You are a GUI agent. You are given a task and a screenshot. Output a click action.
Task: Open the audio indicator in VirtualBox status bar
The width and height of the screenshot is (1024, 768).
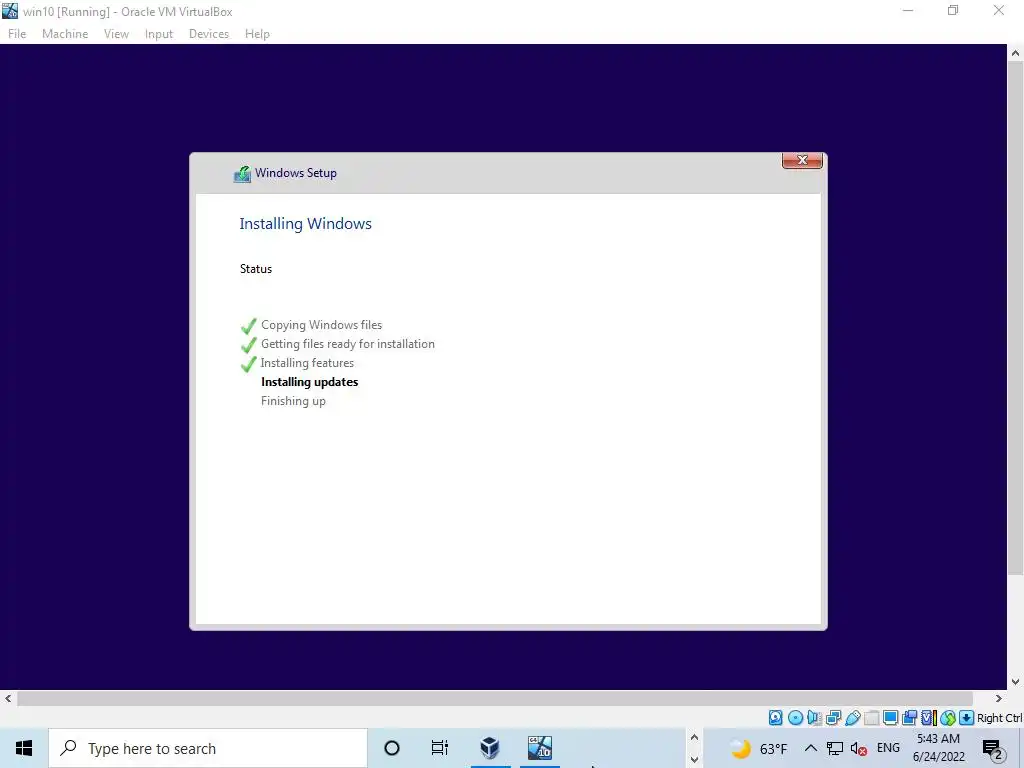pyautogui.click(x=814, y=718)
